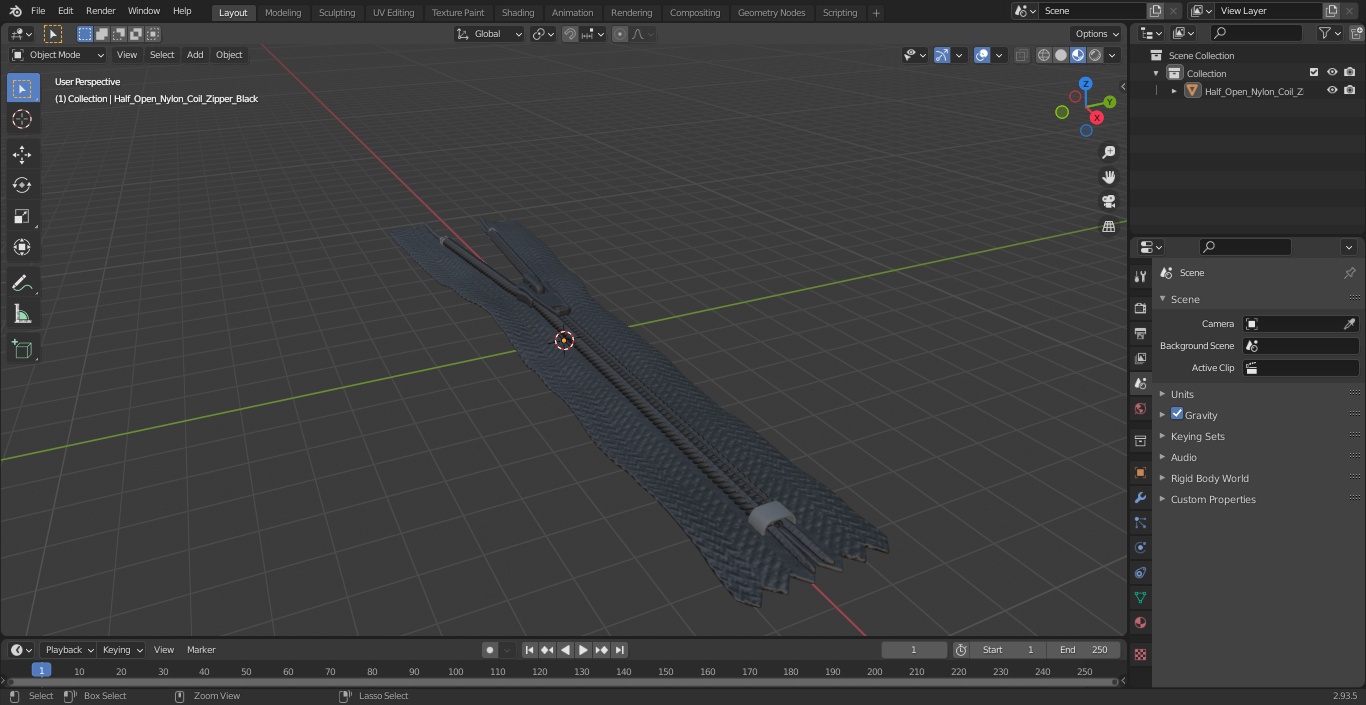Click the pan view hand icon

(1109, 177)
